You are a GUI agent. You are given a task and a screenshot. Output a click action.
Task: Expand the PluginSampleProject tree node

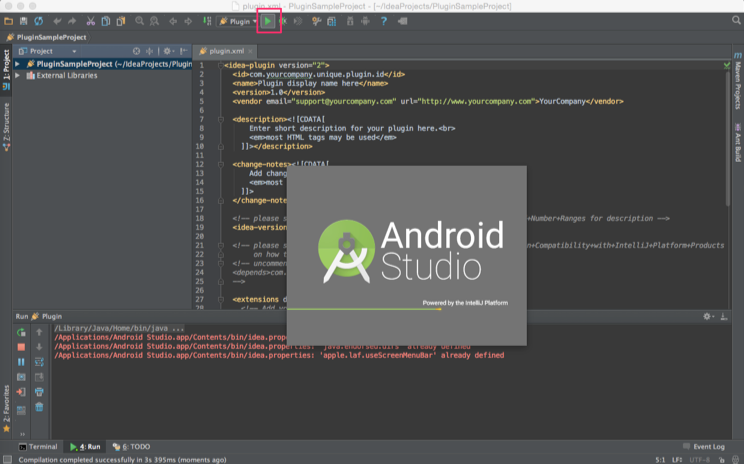pos(18,64)
